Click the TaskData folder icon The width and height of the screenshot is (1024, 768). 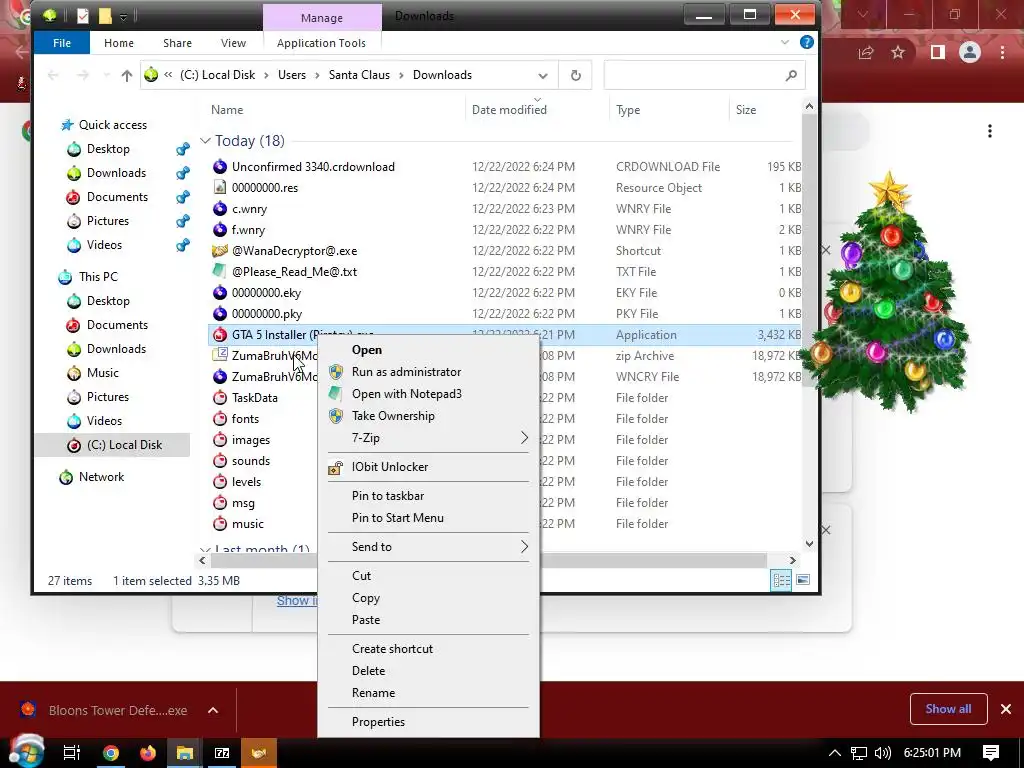pyautogui.click(x=220, y=398)
